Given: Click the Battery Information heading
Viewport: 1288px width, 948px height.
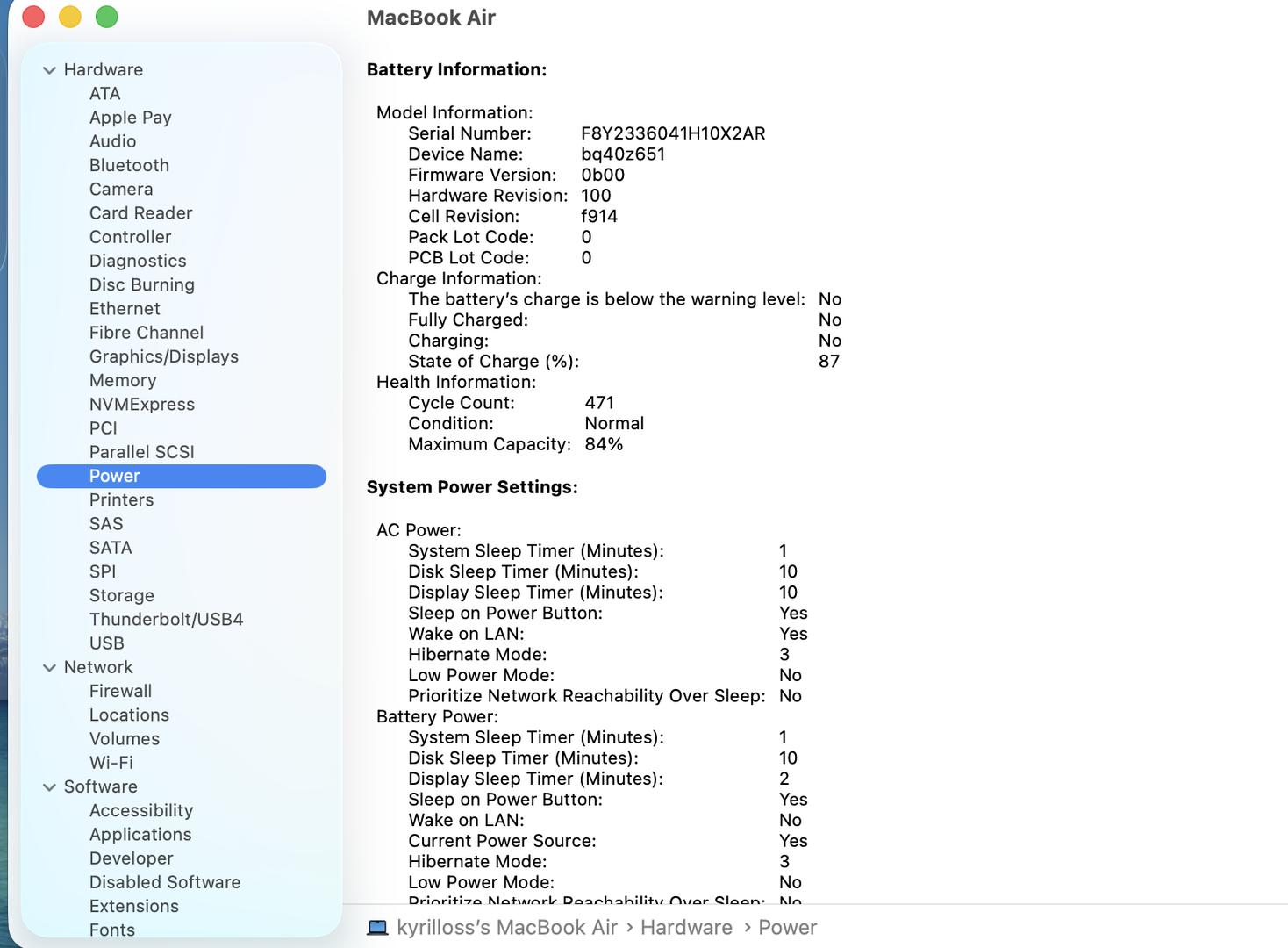Looking at the screenshot, I should pos(456,70).
